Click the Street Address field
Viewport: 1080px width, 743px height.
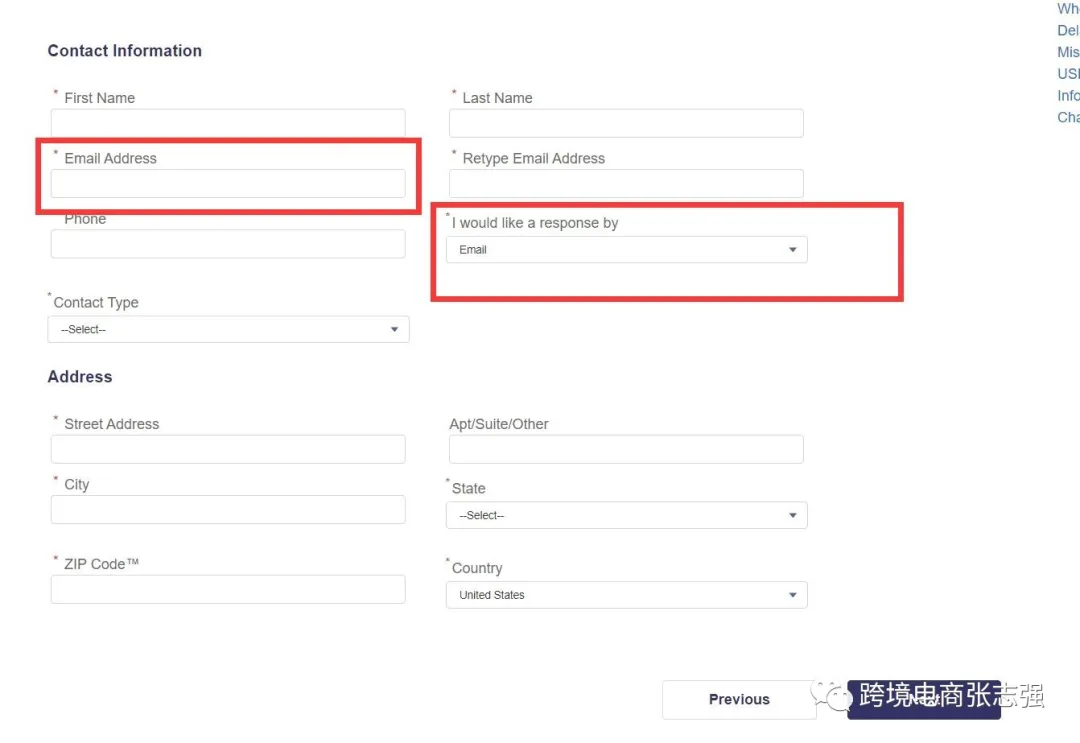pos(228,449)
